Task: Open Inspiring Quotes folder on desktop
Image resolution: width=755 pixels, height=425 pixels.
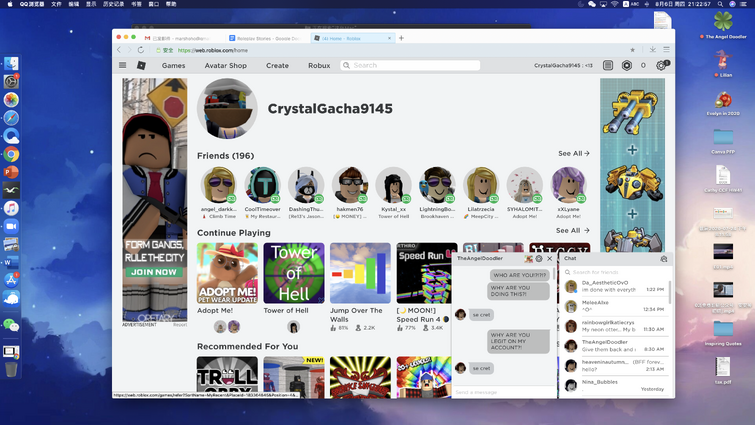Action: (723, 333)
